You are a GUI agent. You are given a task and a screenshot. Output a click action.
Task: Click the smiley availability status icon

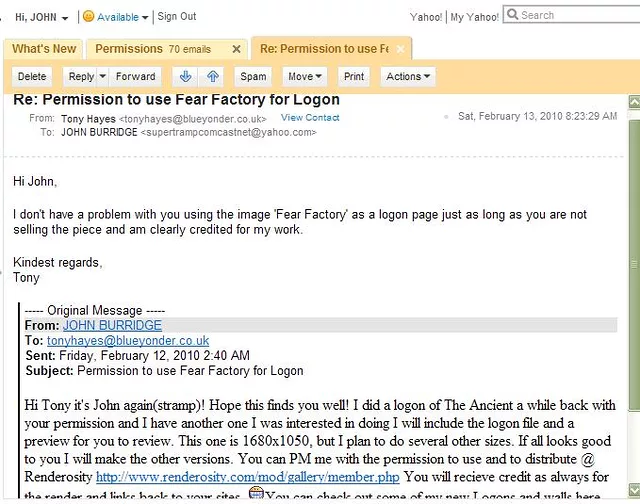88,17
